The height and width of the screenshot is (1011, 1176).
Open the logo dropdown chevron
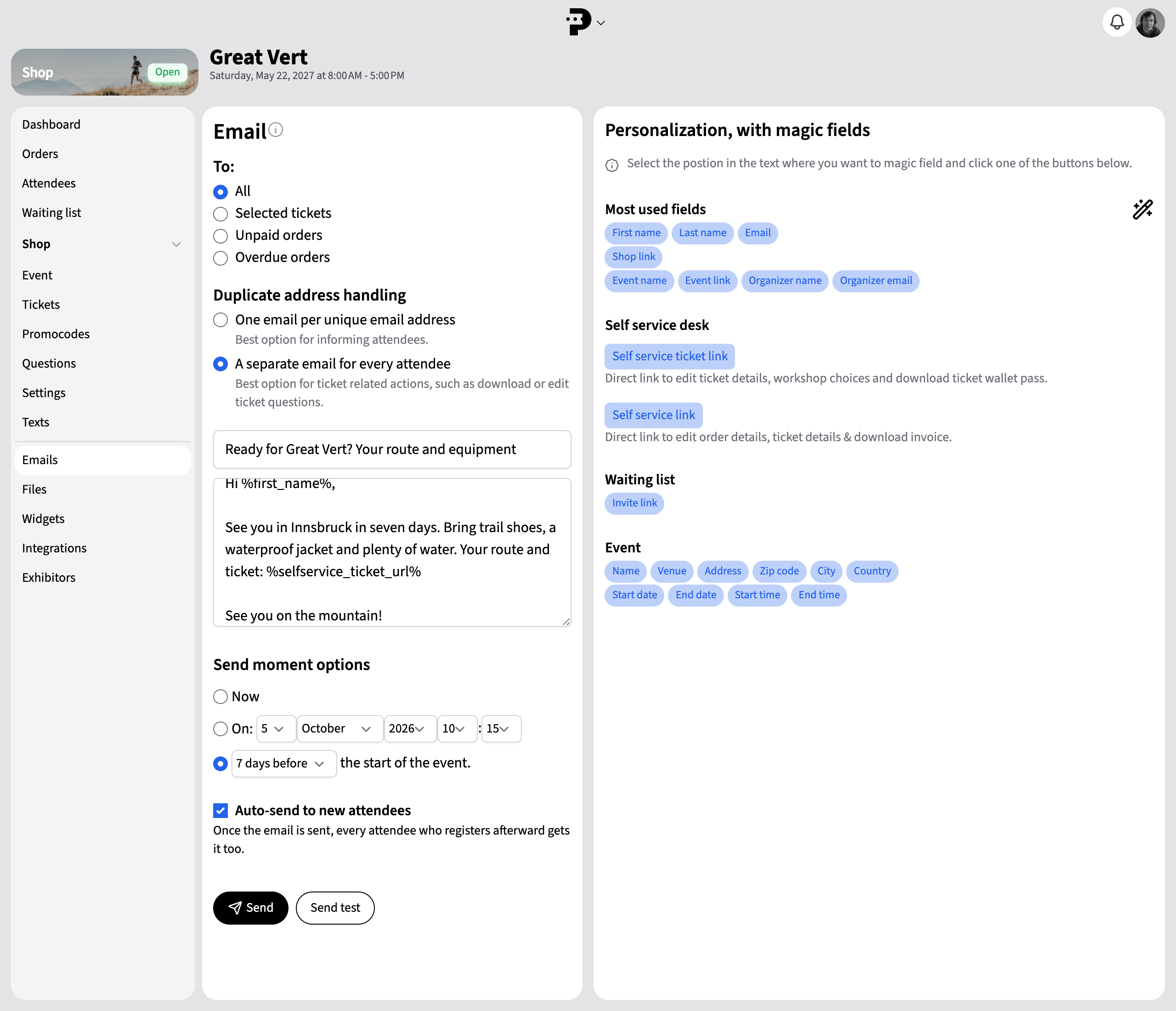[601, 23]
